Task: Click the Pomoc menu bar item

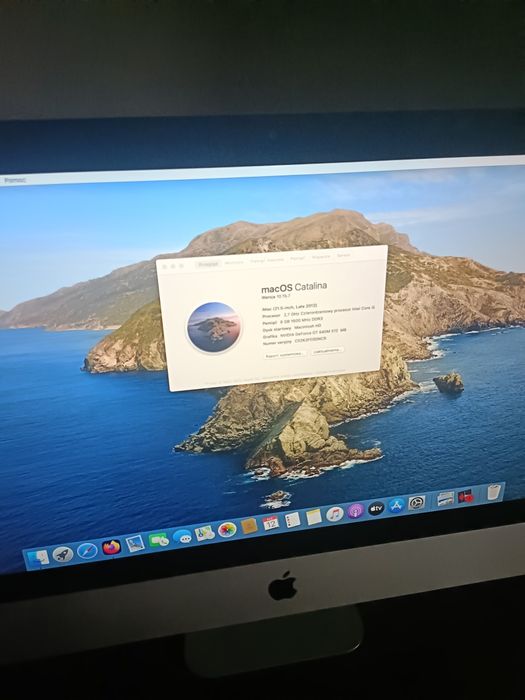Action: tap(14, 180)
